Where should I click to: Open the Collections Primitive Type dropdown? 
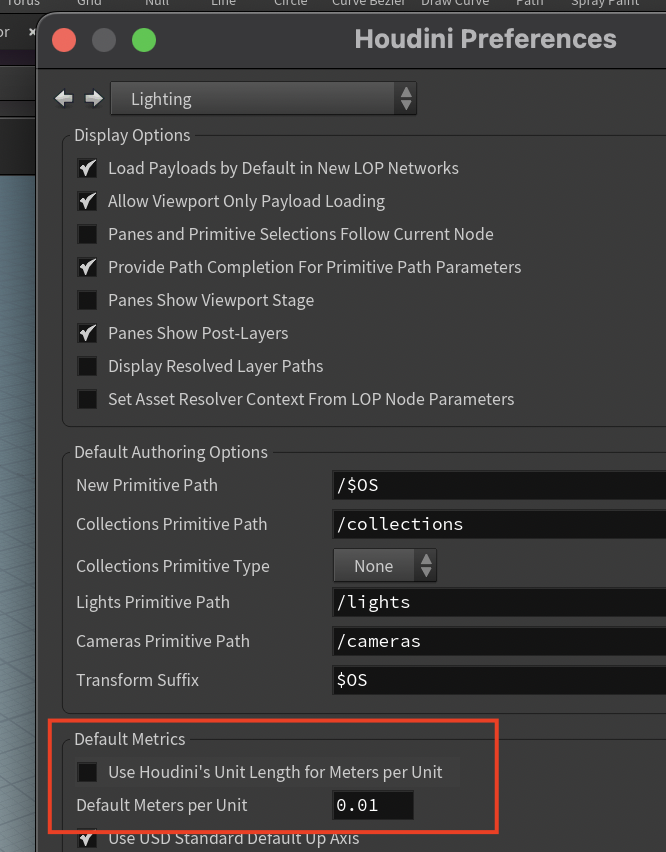pos(385,566)
